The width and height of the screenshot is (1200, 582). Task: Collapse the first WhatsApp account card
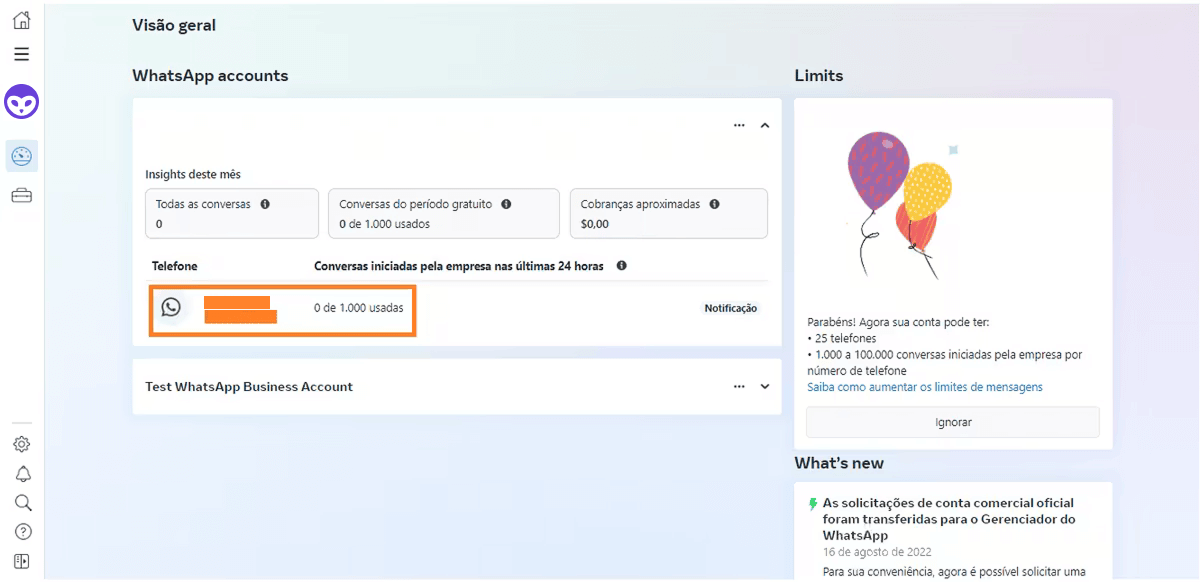765,126
